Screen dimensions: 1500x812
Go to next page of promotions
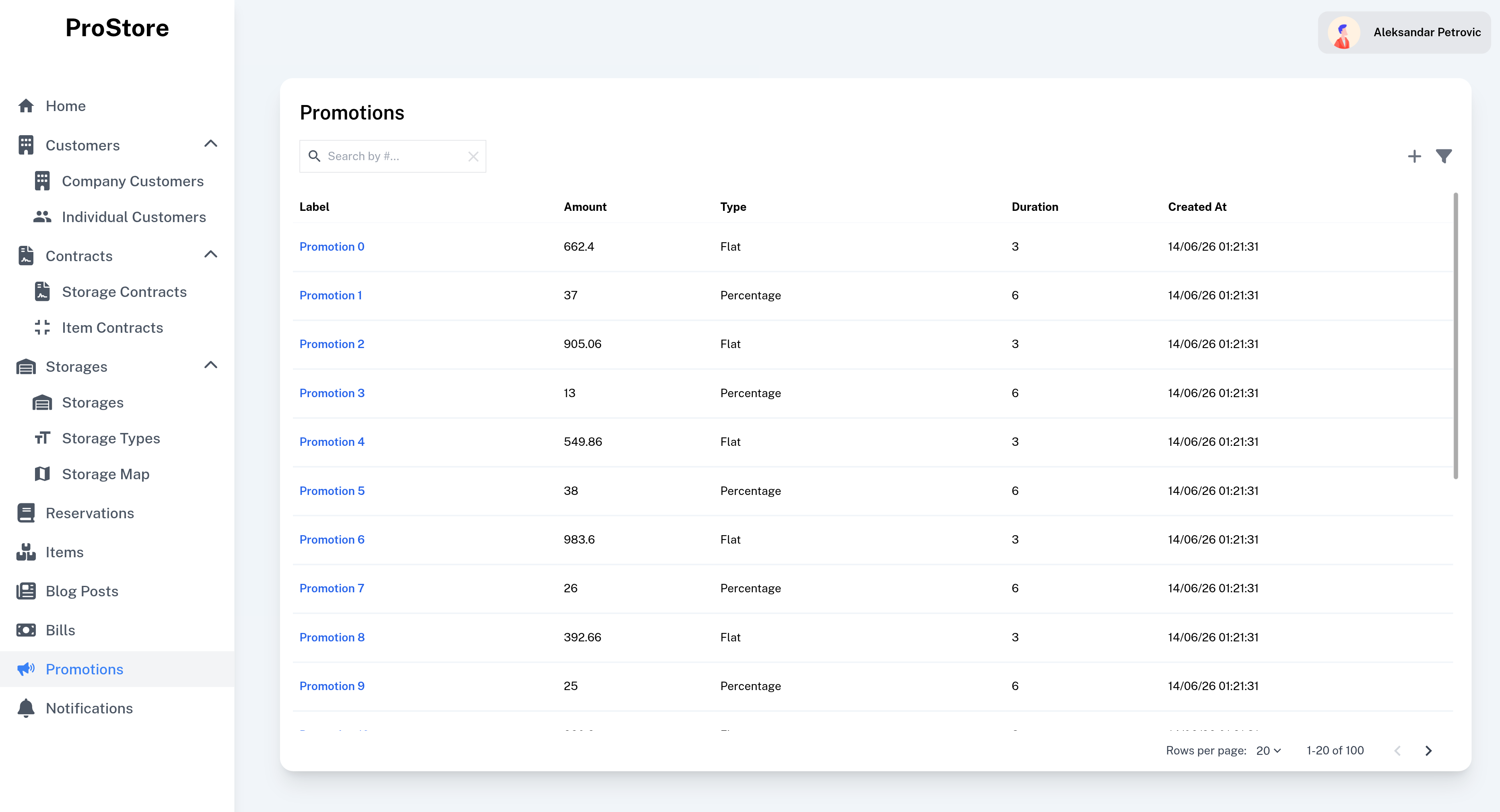tap(1428, 751)
